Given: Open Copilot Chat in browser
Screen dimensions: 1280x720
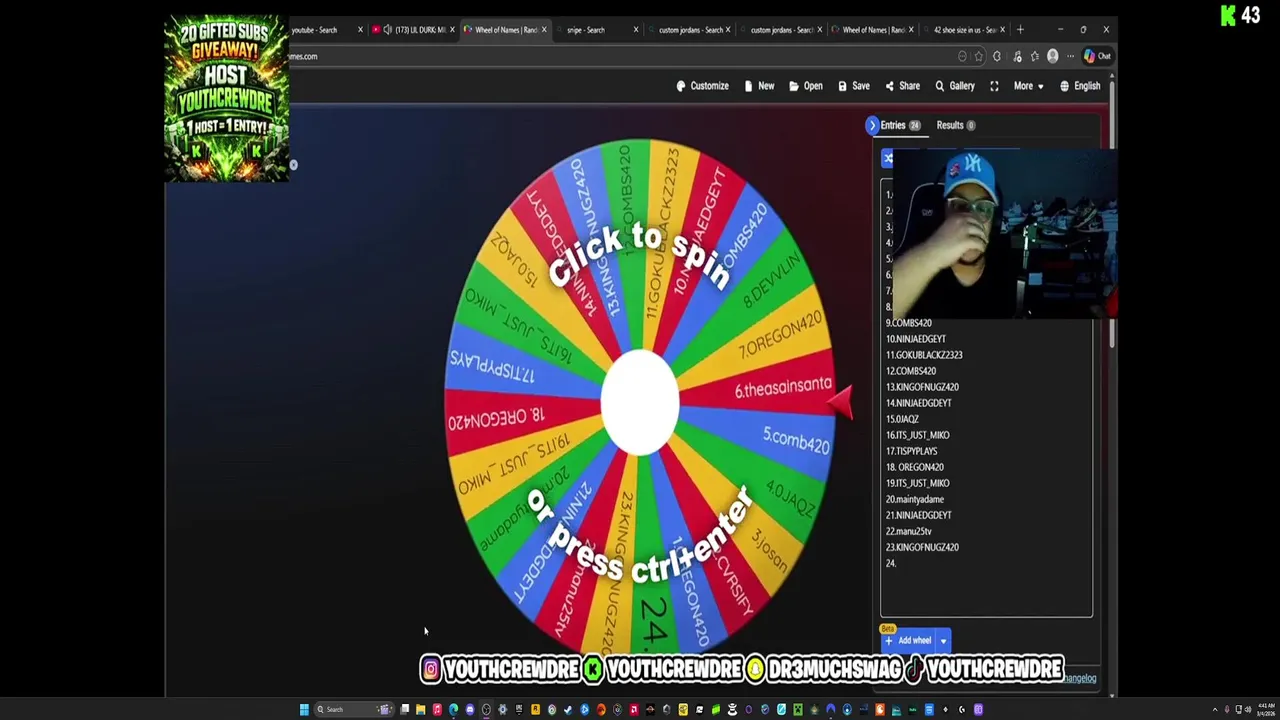Looking at the screenshot, I should pos(1097,56).
